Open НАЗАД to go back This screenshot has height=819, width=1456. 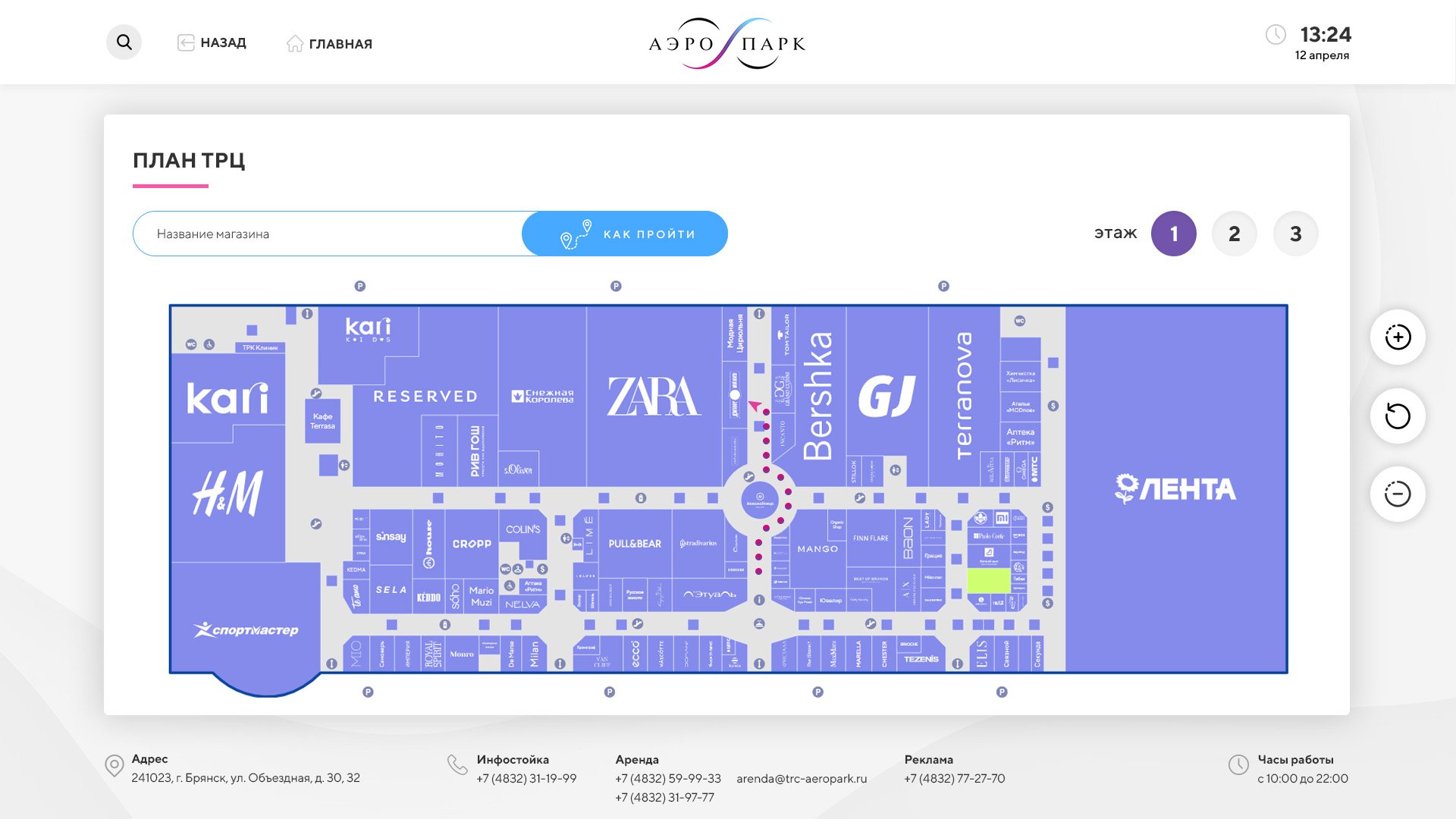point(212,43)
